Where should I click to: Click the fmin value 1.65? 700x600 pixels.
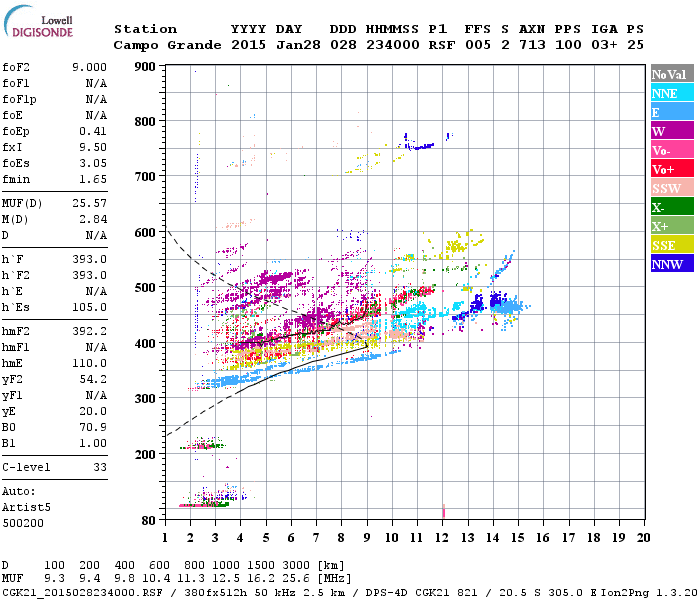click(x=93, y=179)
